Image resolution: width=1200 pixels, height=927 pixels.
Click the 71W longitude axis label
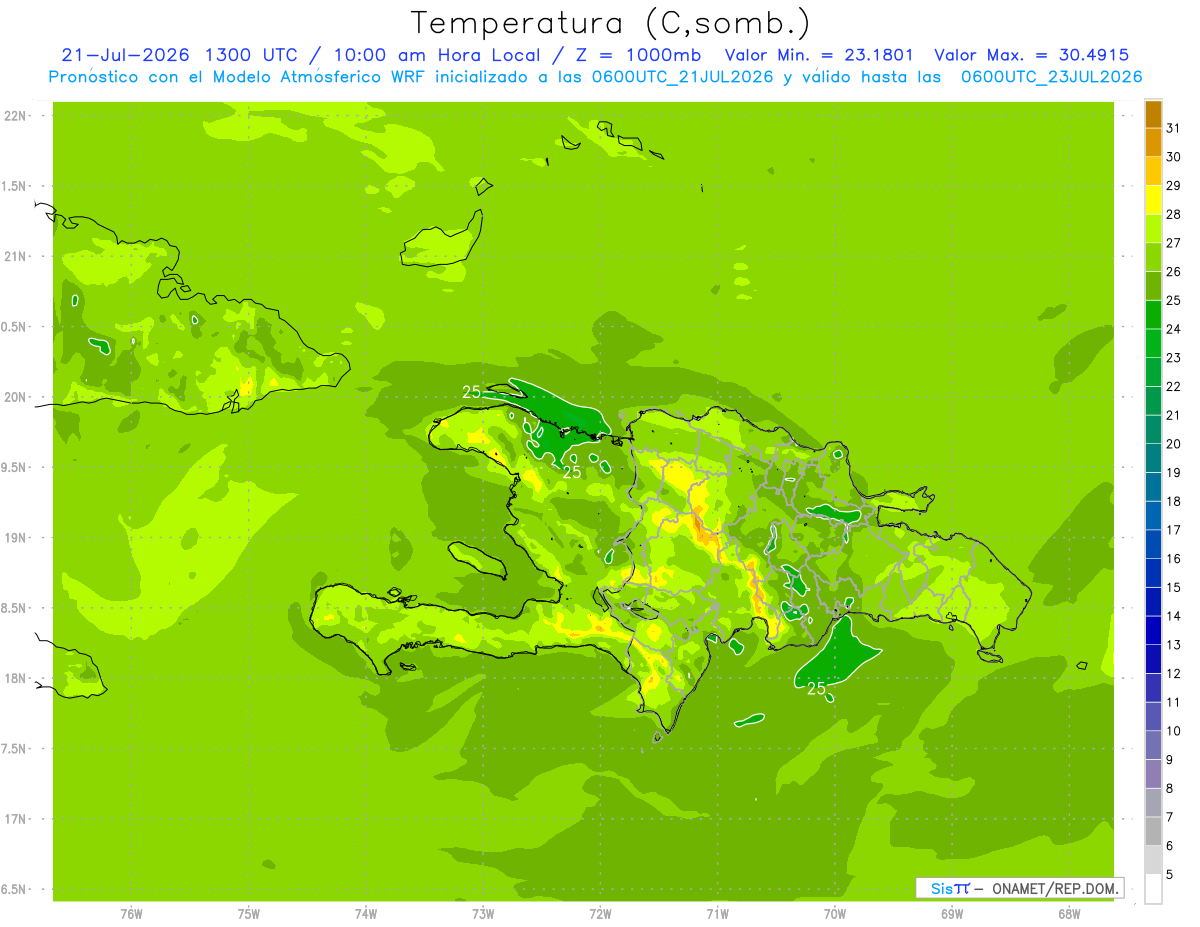717,913
